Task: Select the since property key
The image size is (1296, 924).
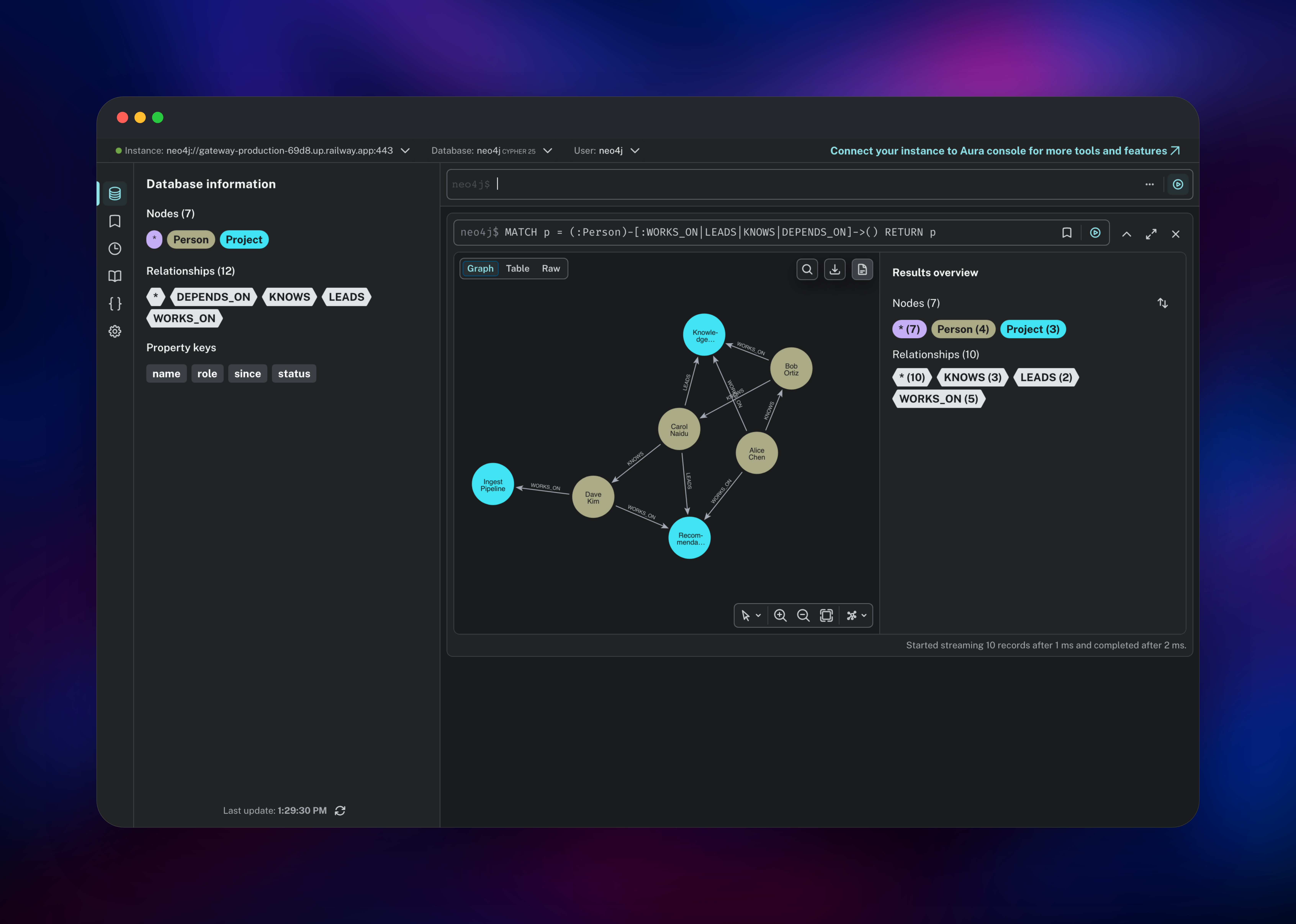Action: point(248,374)
